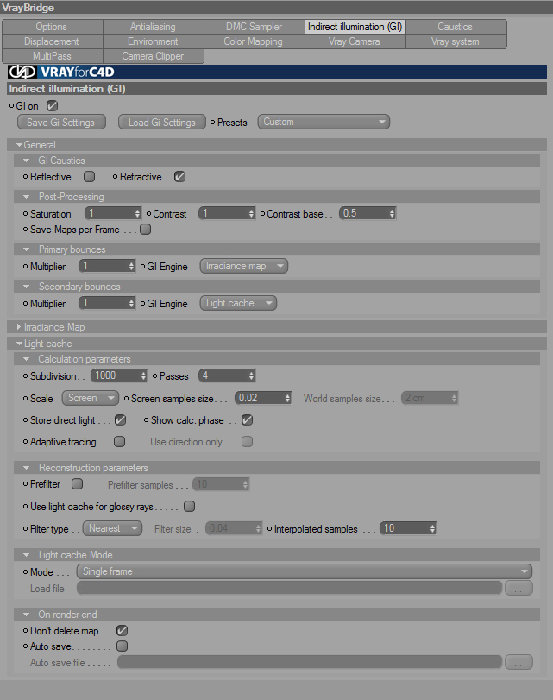The height and width of the screenshot is (700, 553).
Task: Open the Light cache Mode dropdown
Action: 304,571
